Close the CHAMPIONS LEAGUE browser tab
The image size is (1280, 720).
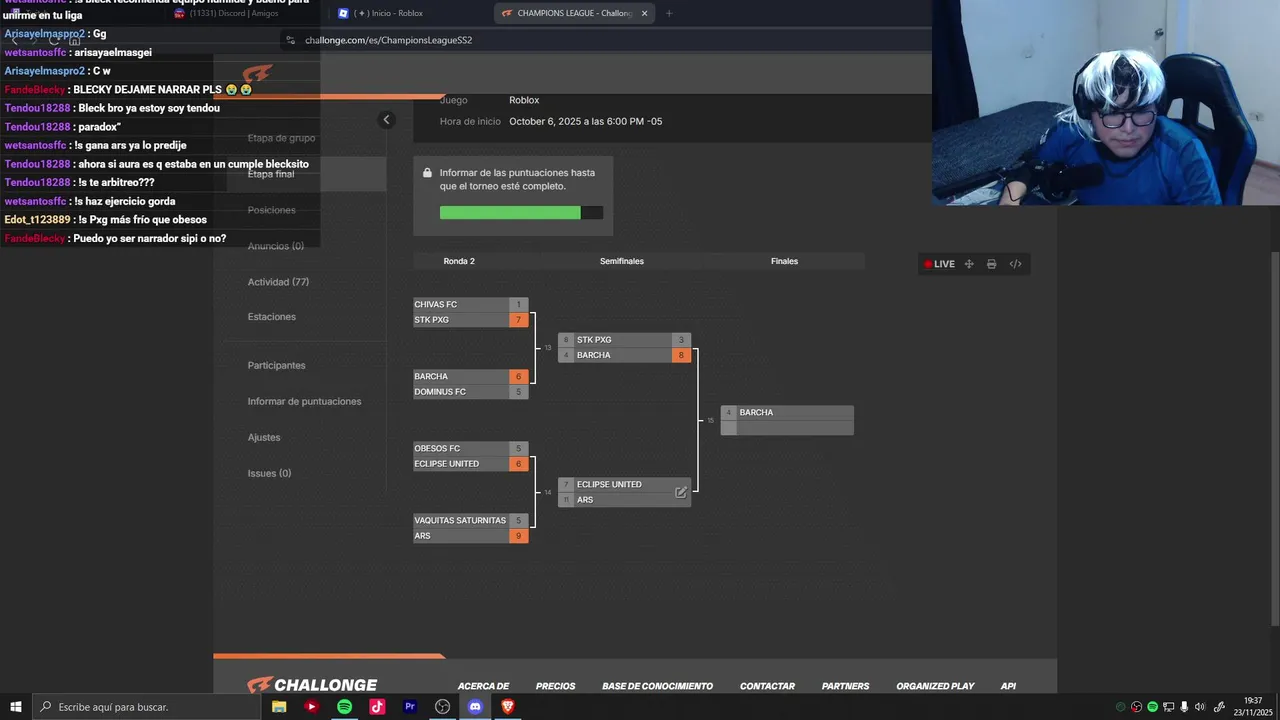(644, 13)
